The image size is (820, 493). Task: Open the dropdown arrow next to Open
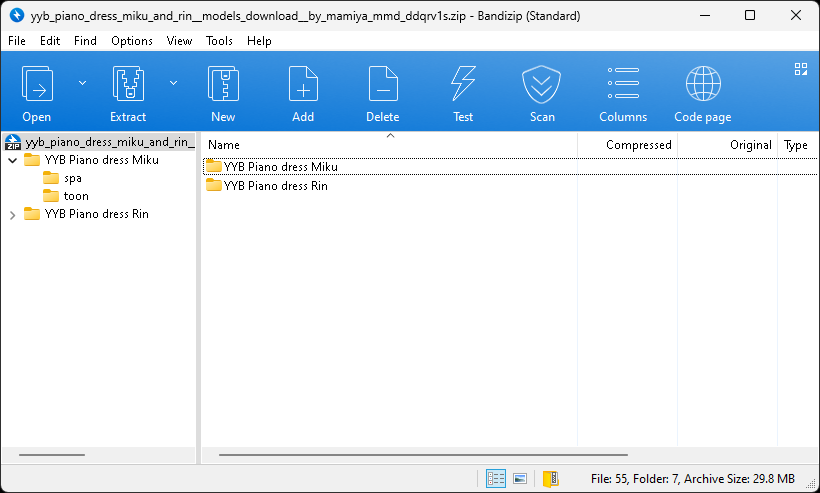click(x=82, y=83)
